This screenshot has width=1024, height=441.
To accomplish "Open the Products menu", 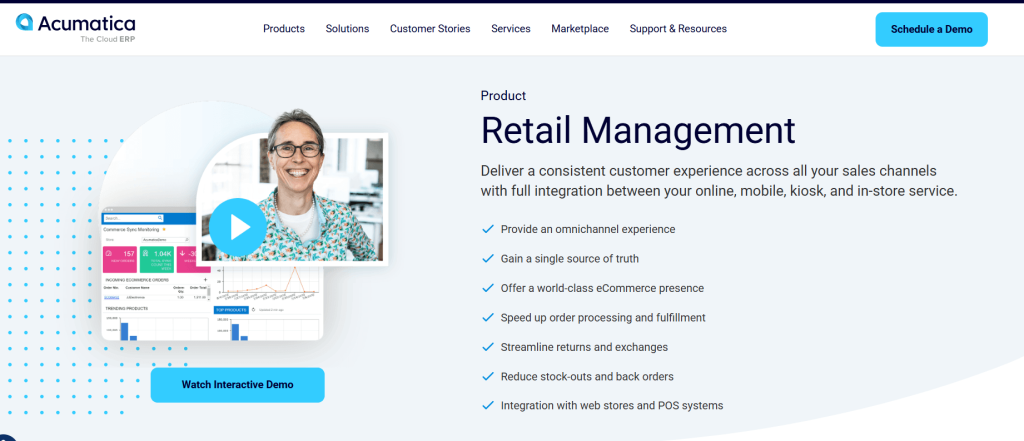I will [284, 29].
